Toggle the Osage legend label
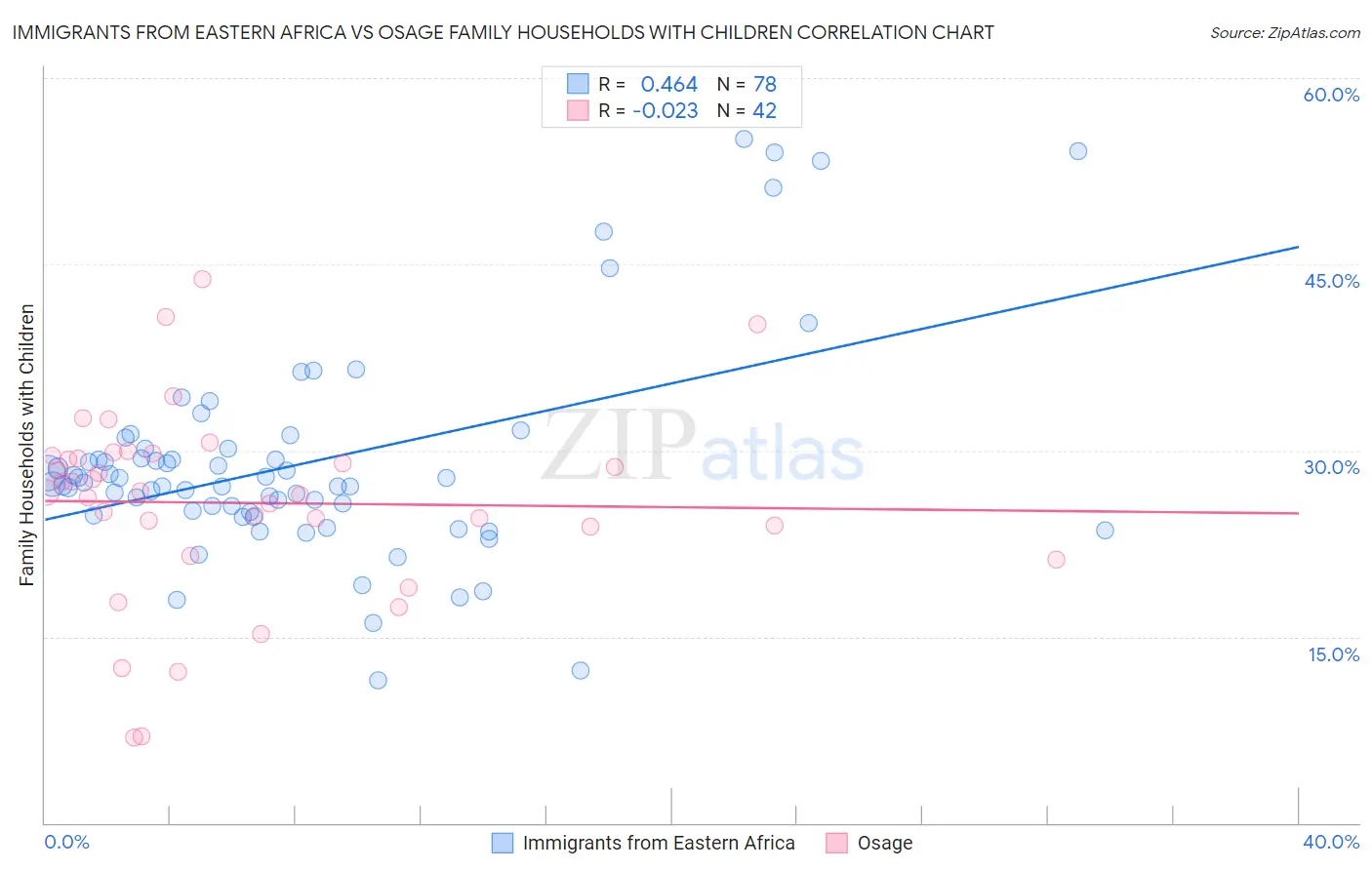Image resolution: width=1372 pixels, height=870 pixels. pos(885,843)
